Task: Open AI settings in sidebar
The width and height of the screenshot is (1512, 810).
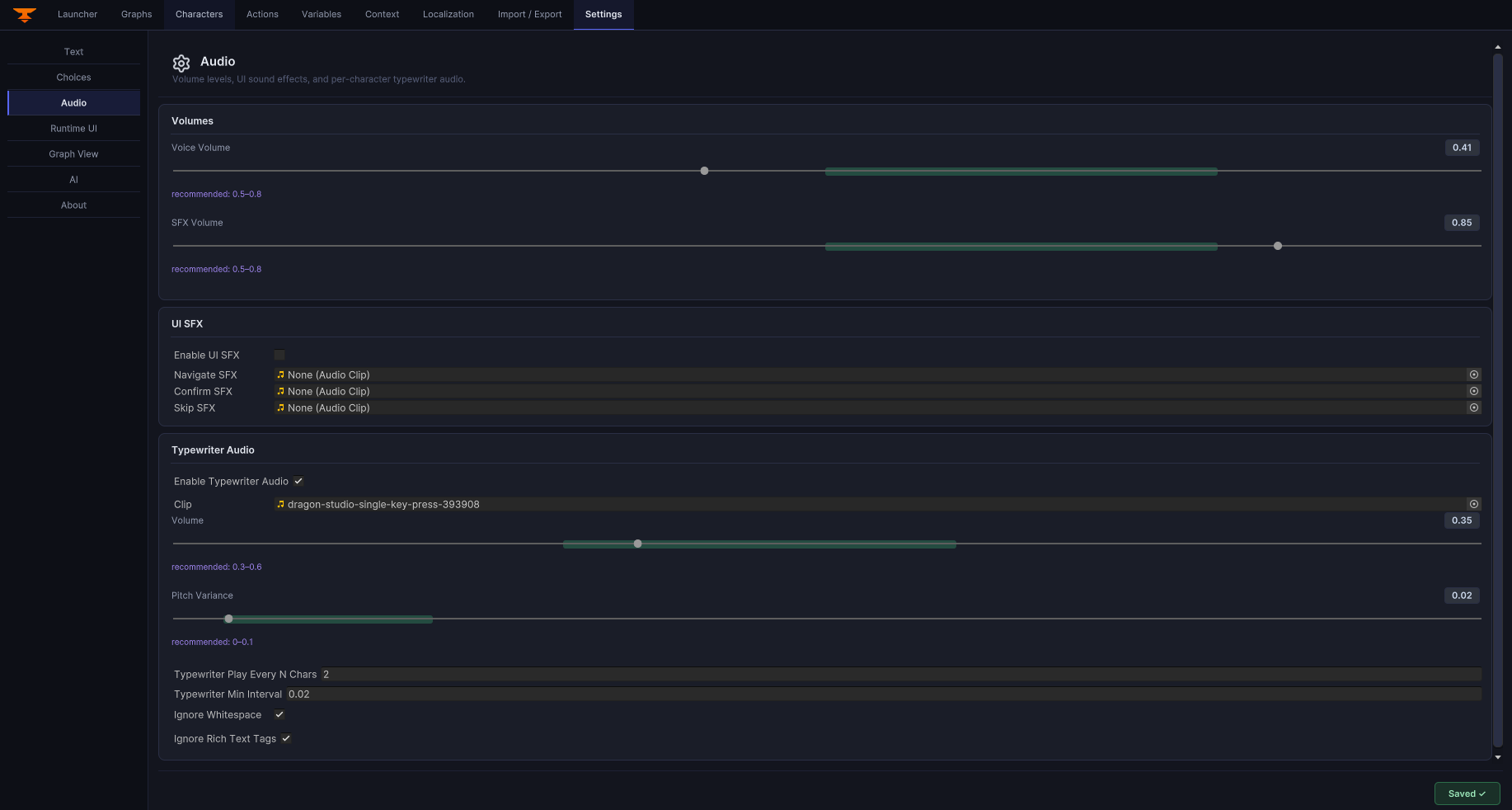Action: coord(74,180)
